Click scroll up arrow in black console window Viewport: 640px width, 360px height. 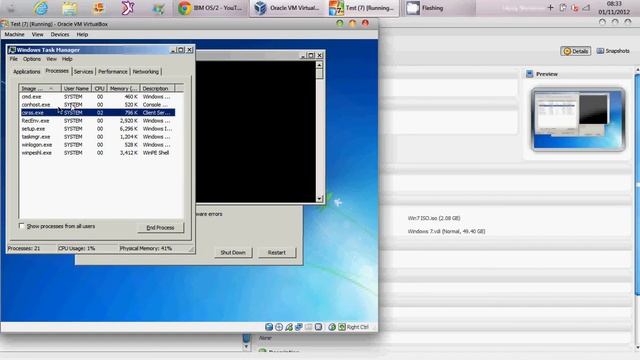pos(319,64)
